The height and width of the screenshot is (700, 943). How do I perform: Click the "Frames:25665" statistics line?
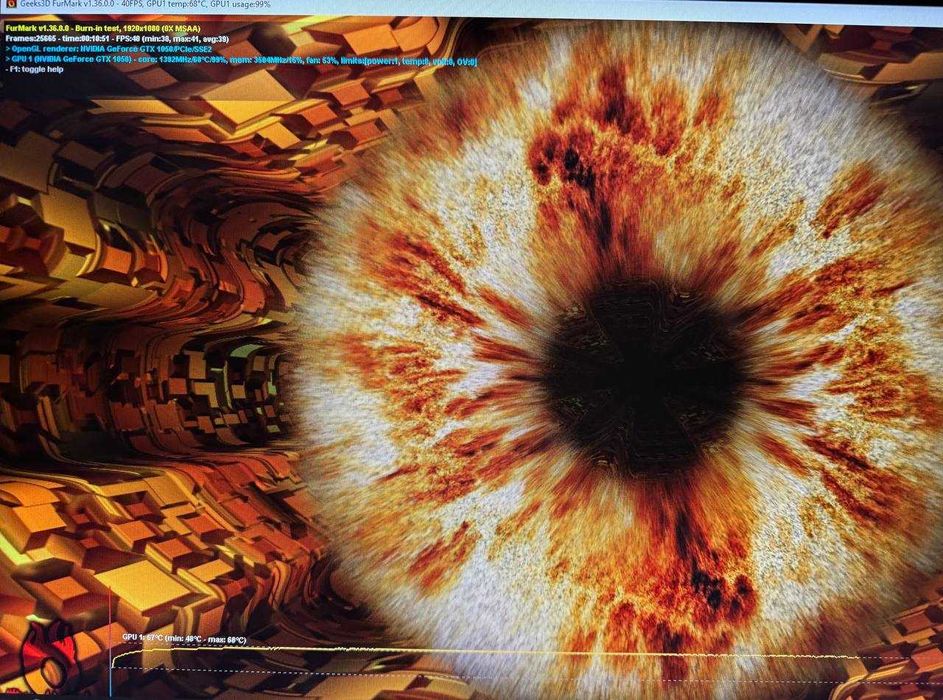[117, 39]
